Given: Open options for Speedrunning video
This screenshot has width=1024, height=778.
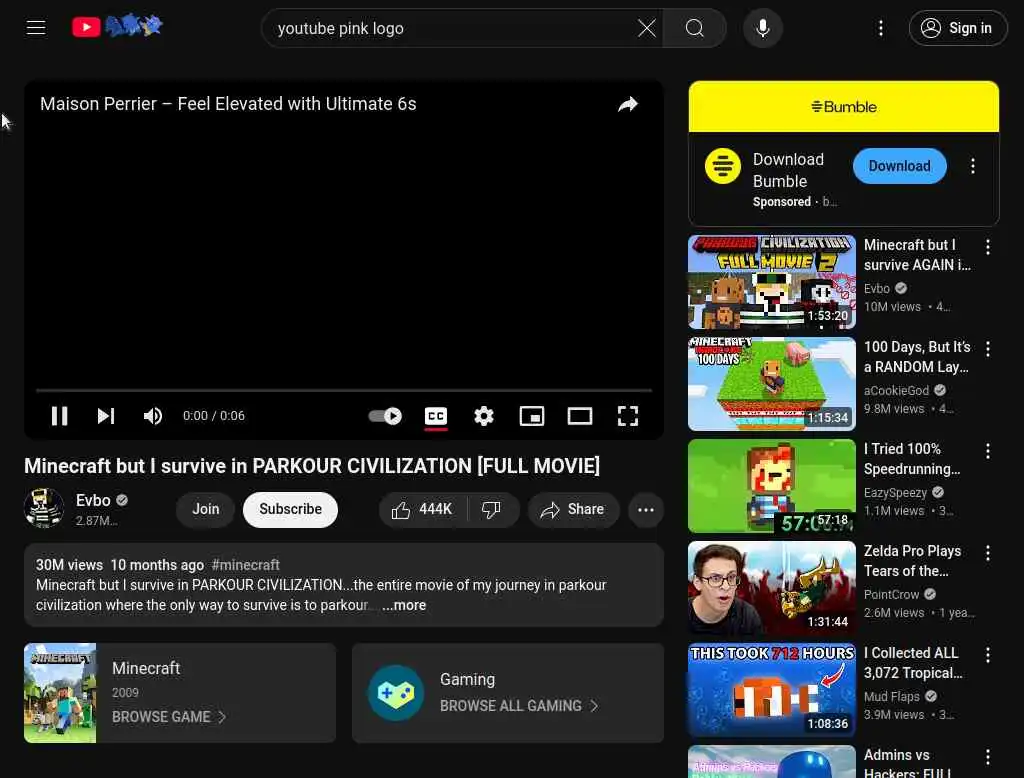Looking at the screenshot, I should point(988,451).
